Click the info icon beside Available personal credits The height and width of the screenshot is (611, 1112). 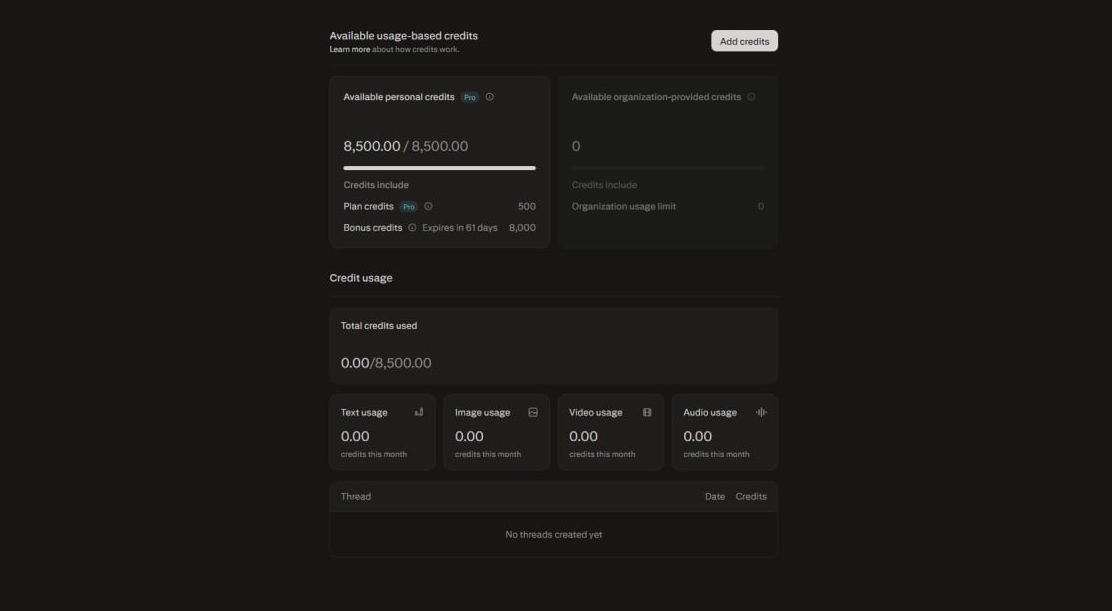pyautogui.click(x=489, y=97)
